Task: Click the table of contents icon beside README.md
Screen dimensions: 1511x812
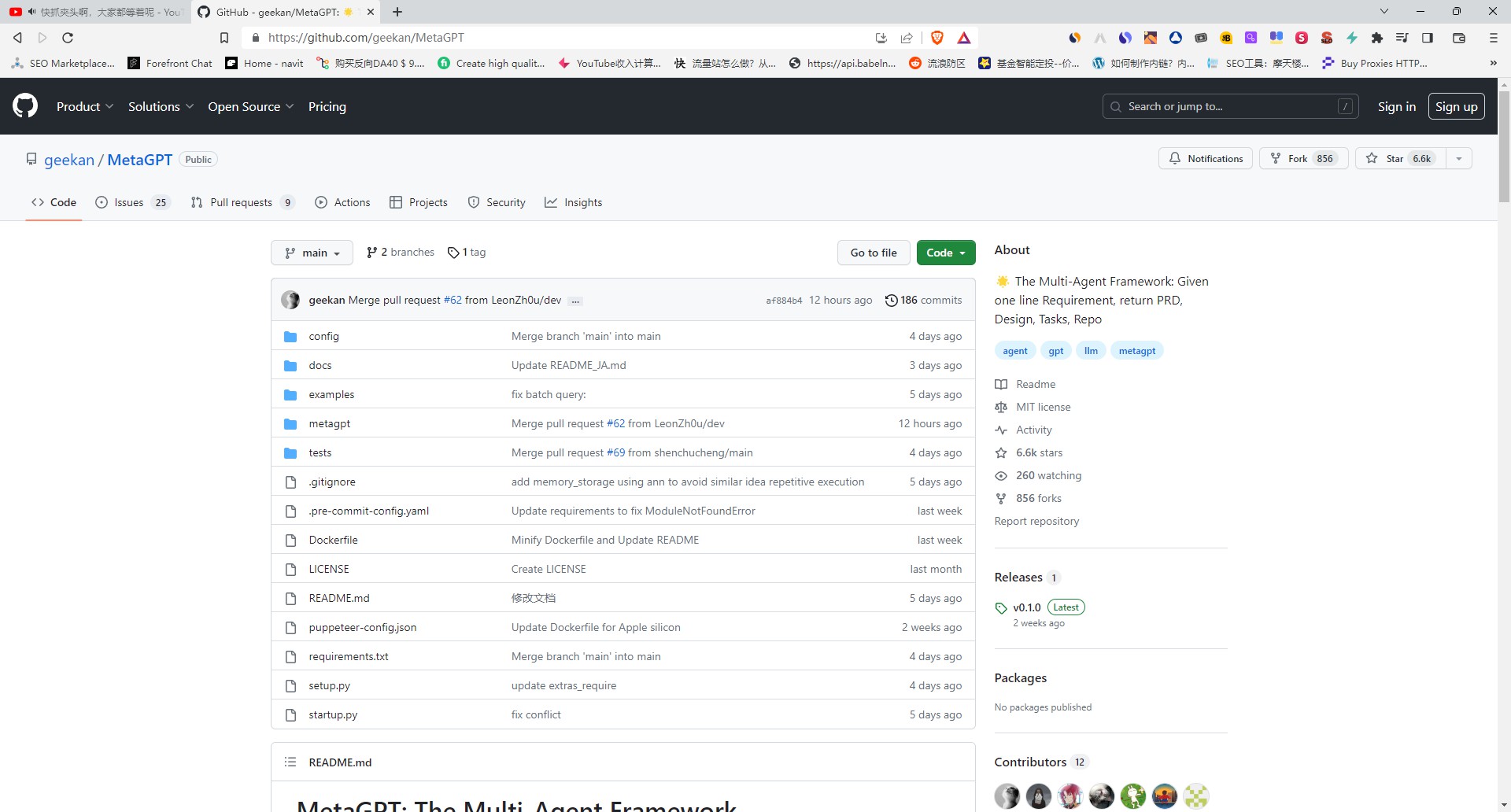Action: point(290,762)
